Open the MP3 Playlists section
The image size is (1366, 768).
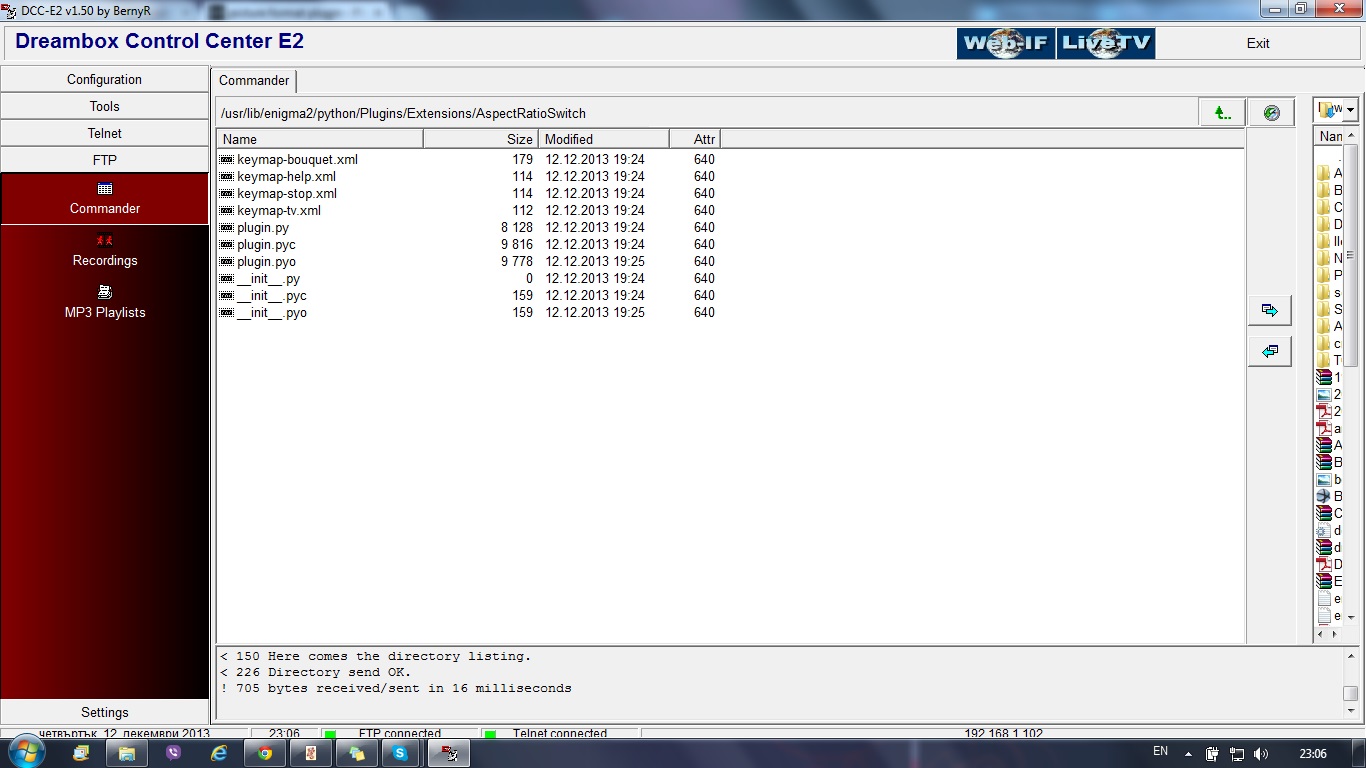click(x=105, y=303)
